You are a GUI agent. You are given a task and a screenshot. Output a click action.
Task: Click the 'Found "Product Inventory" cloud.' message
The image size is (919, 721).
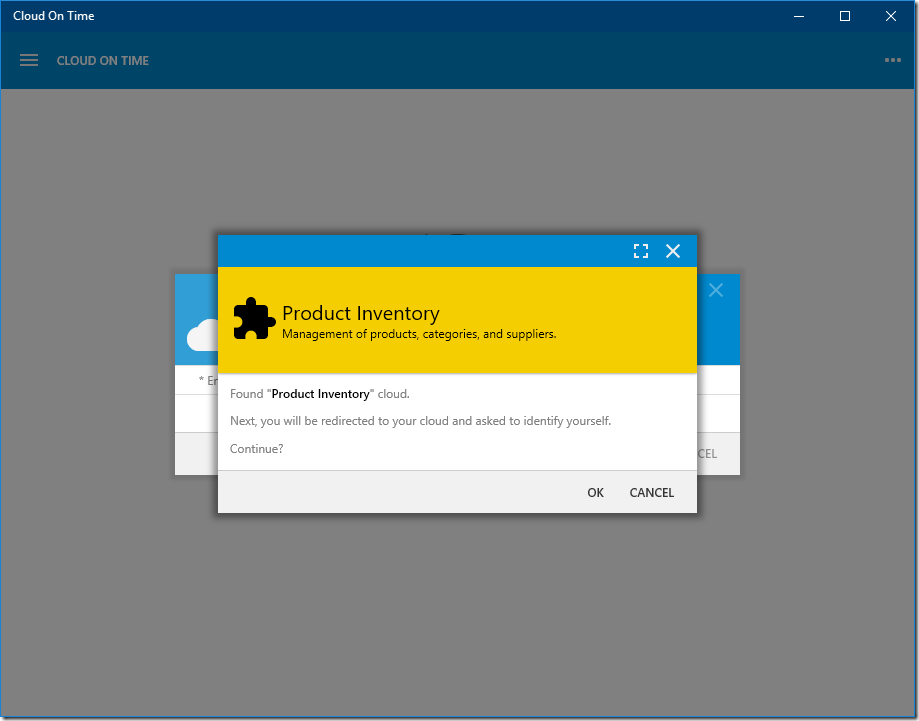pos(319,394)
